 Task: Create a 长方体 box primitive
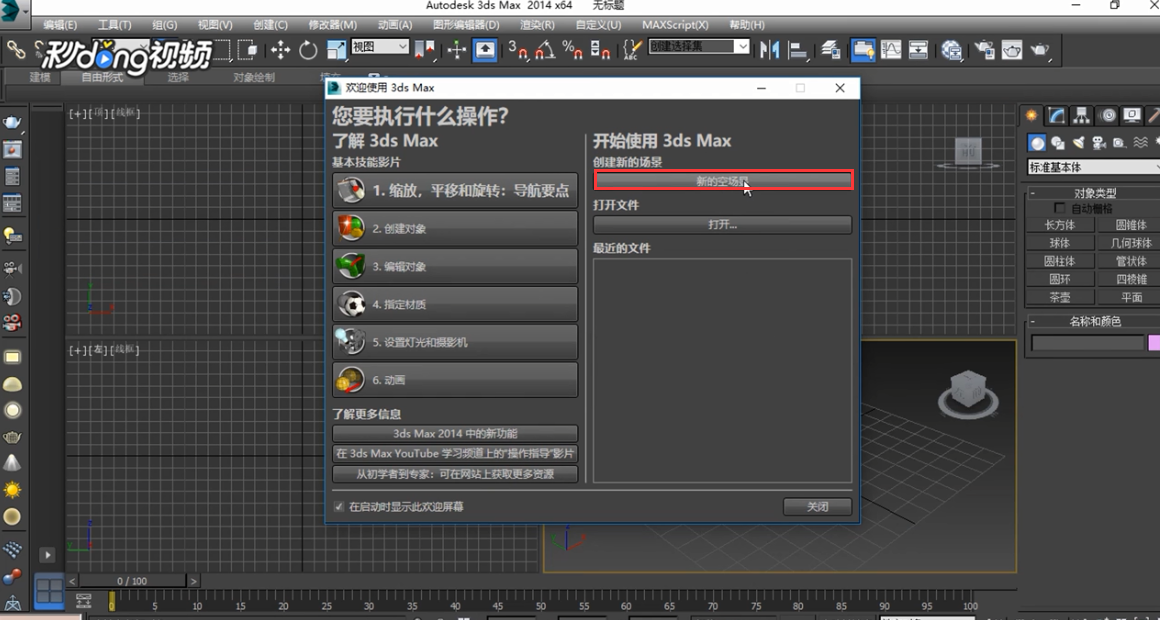coord(1059,225)
